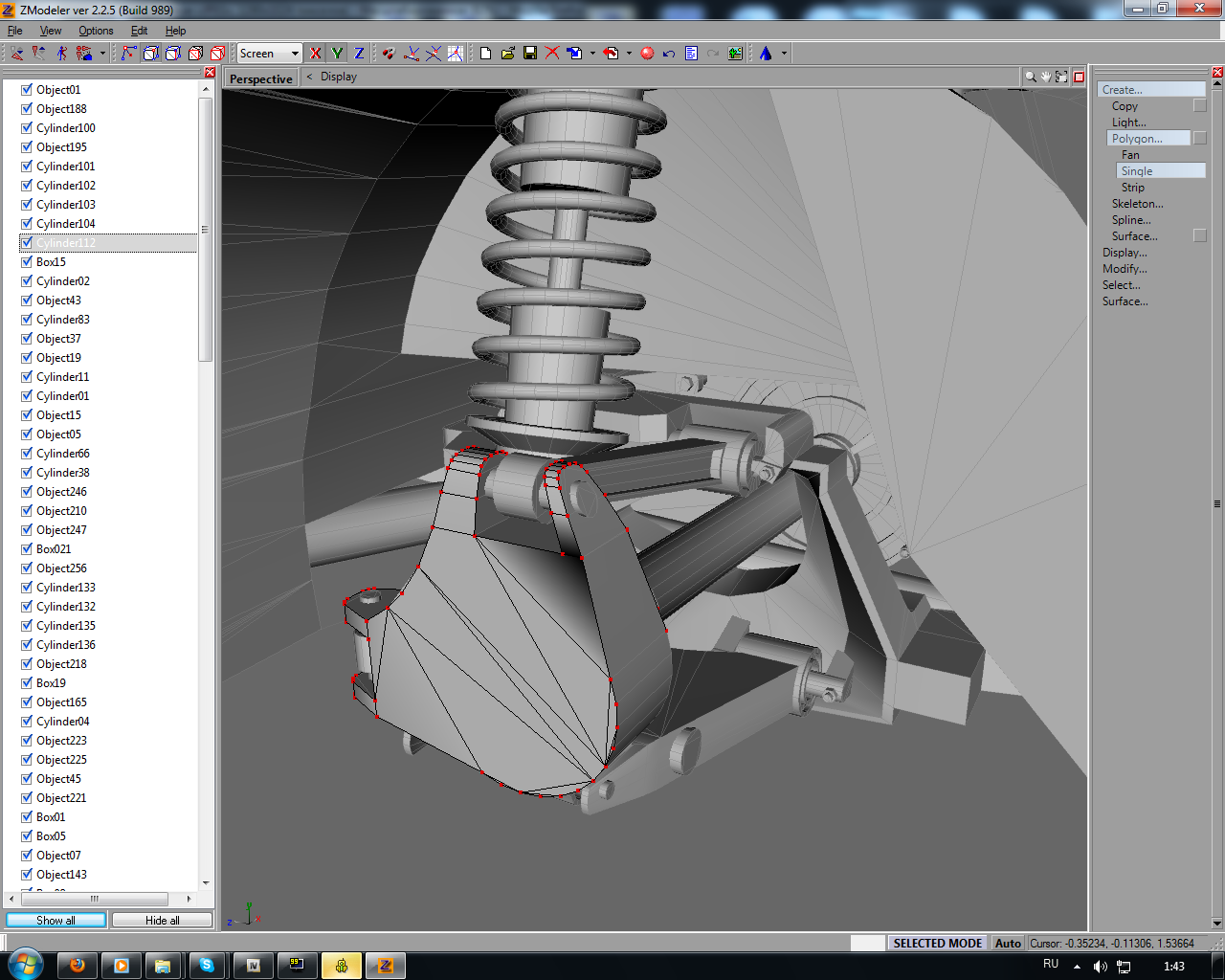
Task: Click the Hide all button
Action: 162,920
